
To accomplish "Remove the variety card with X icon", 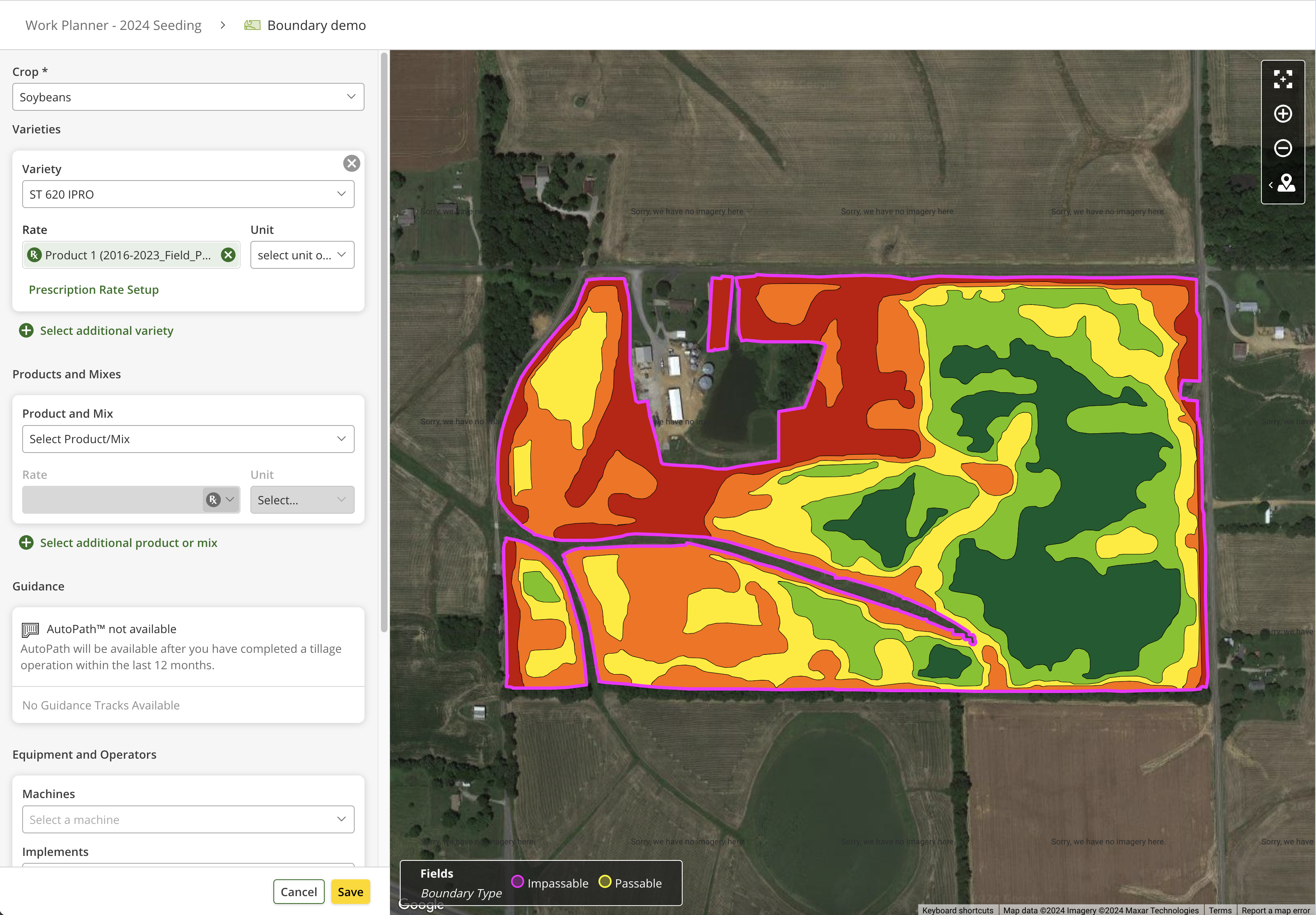I will [351, 163].
